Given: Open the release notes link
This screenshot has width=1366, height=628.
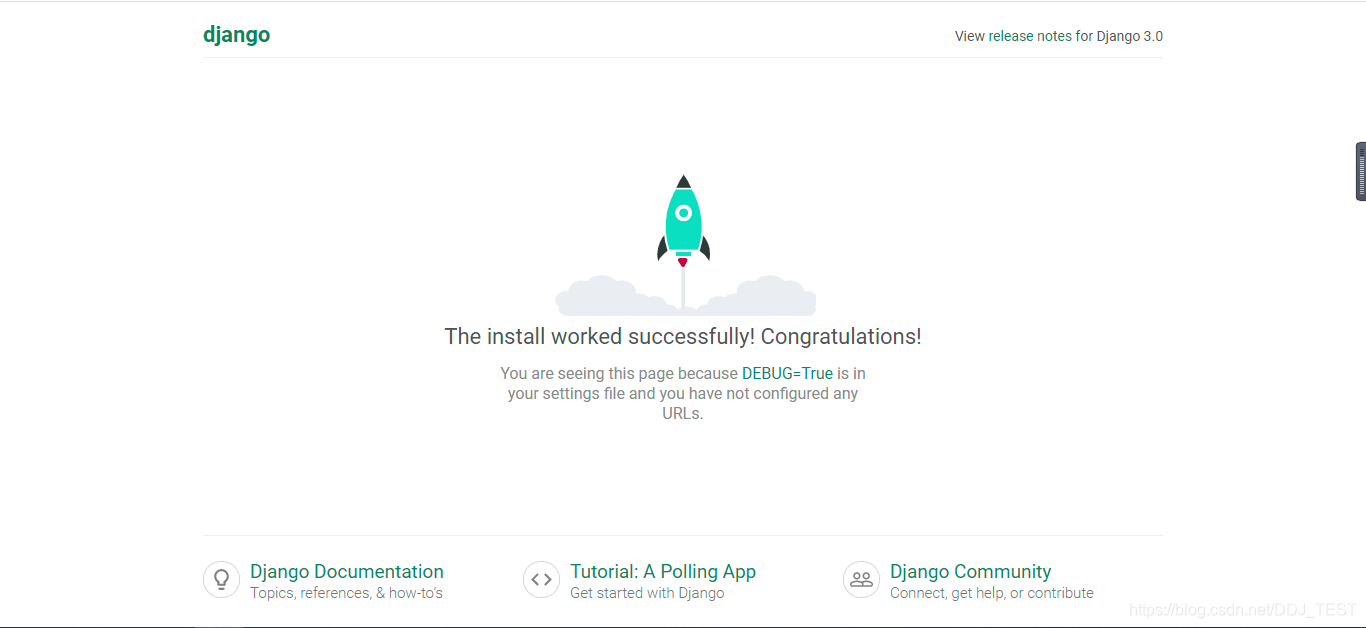Looking at the screenshot, I should pyautogui.click(x=1030, y=36).
